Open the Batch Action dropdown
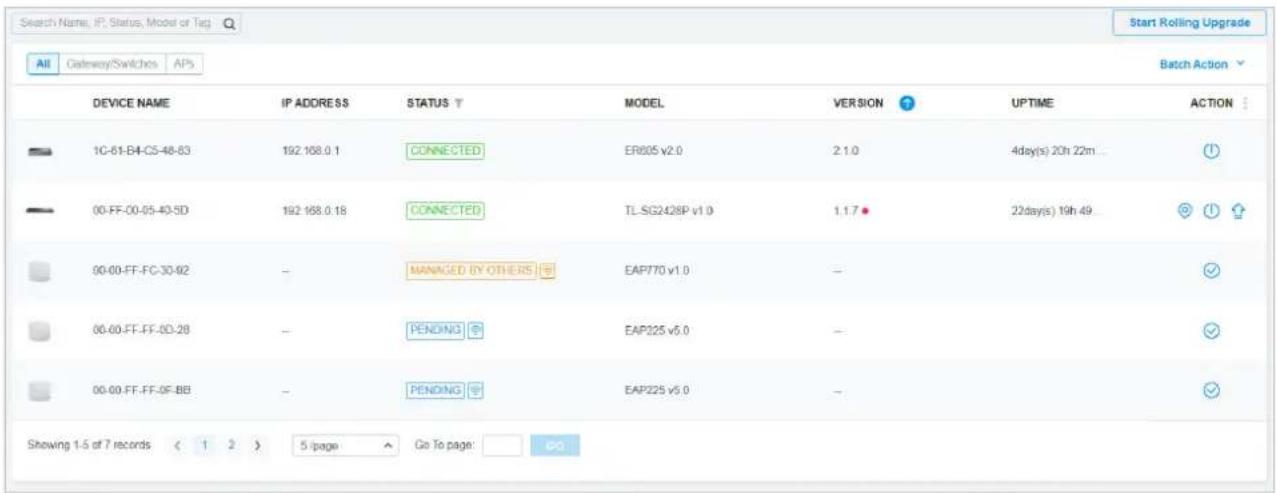Image resolution: width=1276 pixels, height=493 pixels. (x=1200, y=63)
